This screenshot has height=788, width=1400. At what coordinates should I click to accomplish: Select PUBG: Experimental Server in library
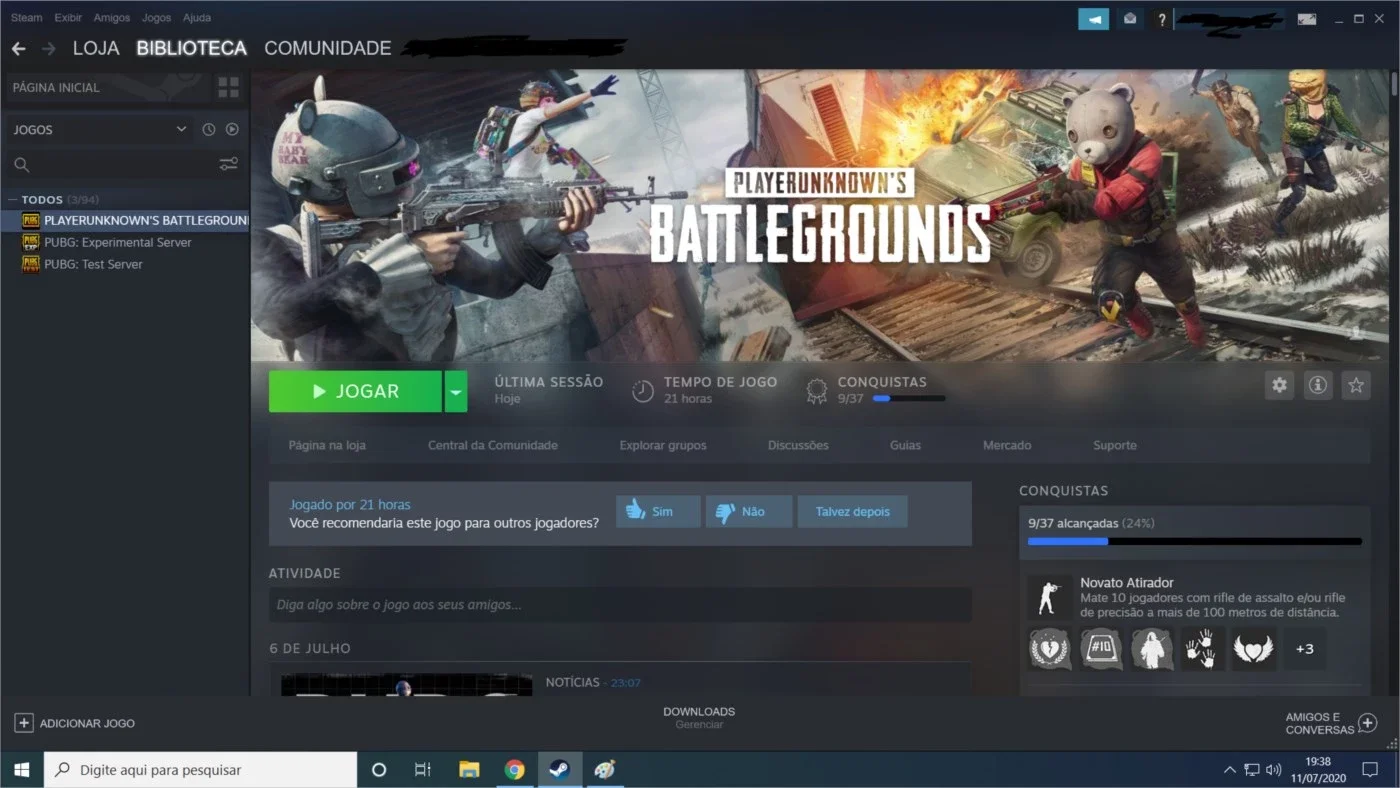coord(118,242)
